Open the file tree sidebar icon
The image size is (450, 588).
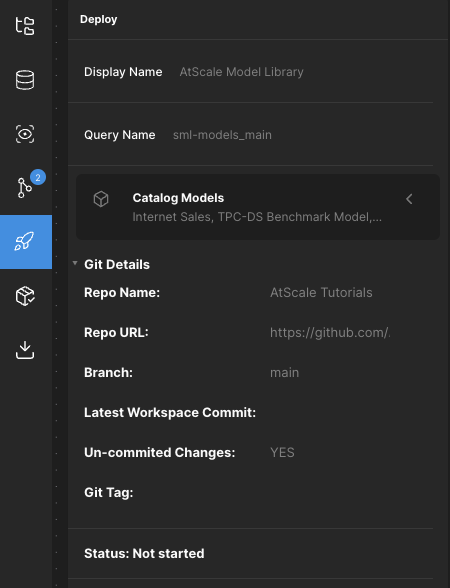pyautogui.click(x=25, y=26)
